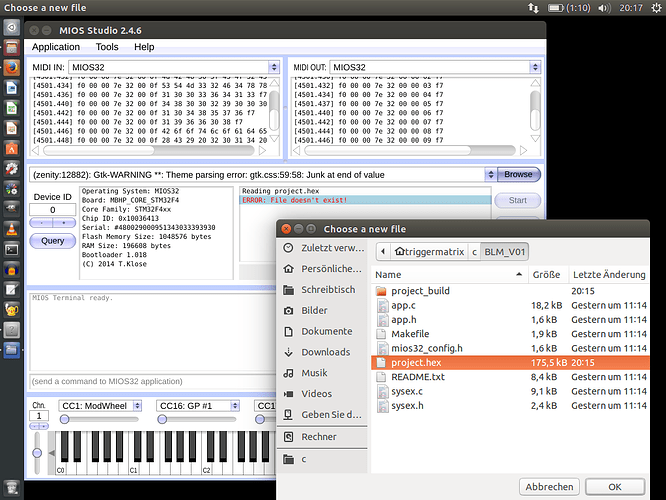This screenshot has height=500, width=666.
Task: Adjust the CC1 ModWheel slider handle
Action: [x=65, y=420]
